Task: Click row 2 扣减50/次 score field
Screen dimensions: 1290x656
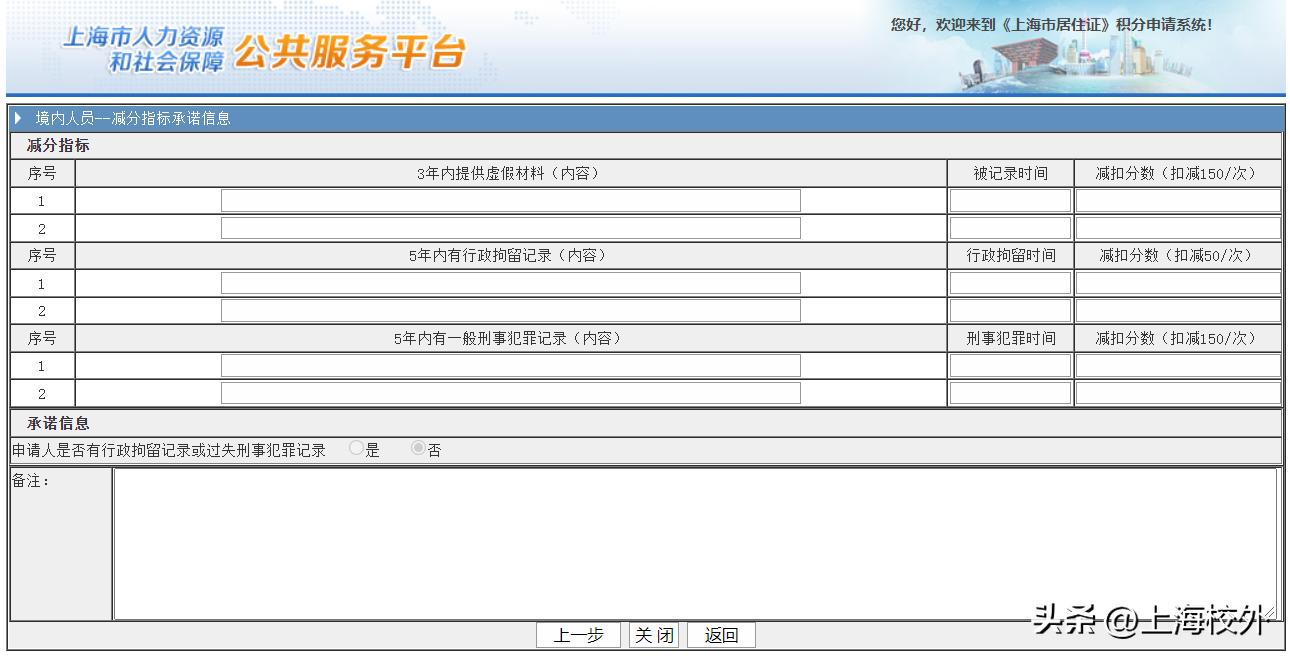Action: coord(1178,311)
